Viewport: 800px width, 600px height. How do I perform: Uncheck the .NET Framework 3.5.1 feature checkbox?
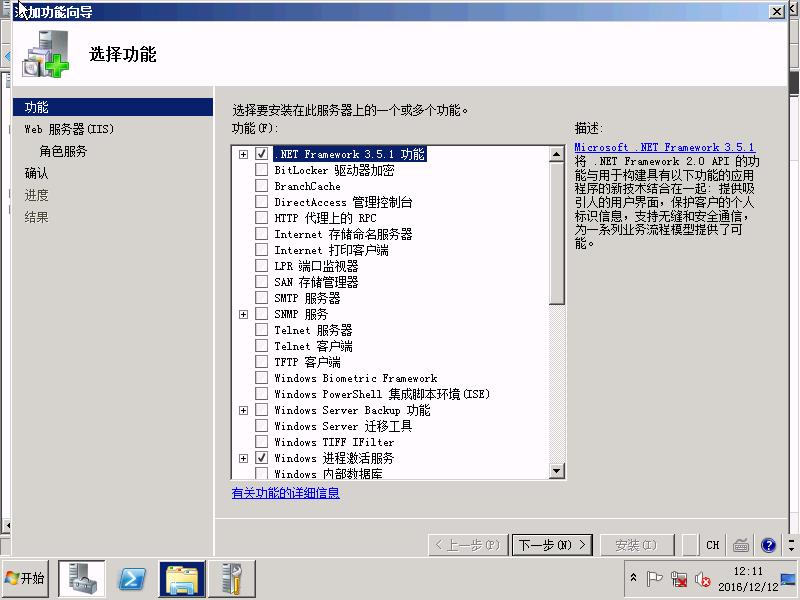click(262, 154)
